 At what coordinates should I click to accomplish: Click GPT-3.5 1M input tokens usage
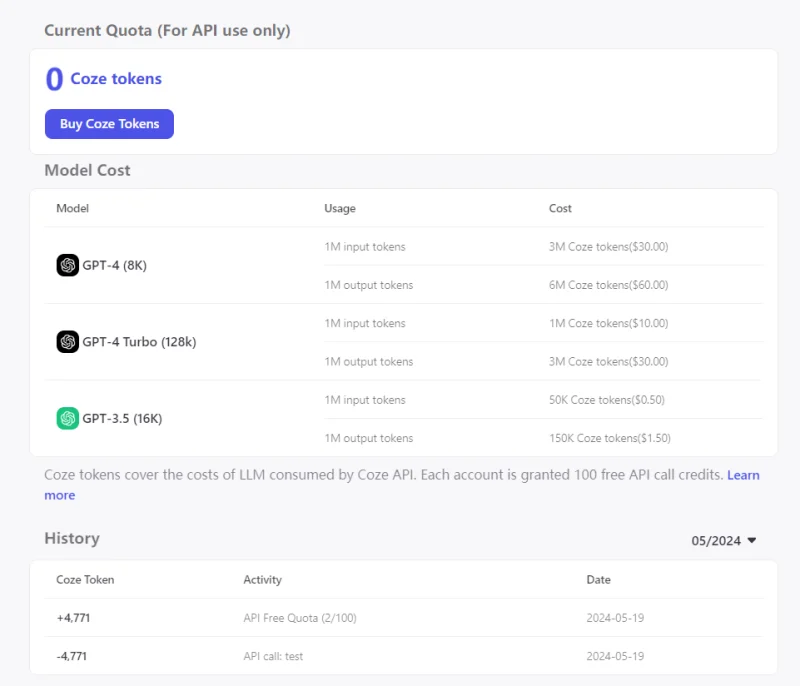click(365, 399)
